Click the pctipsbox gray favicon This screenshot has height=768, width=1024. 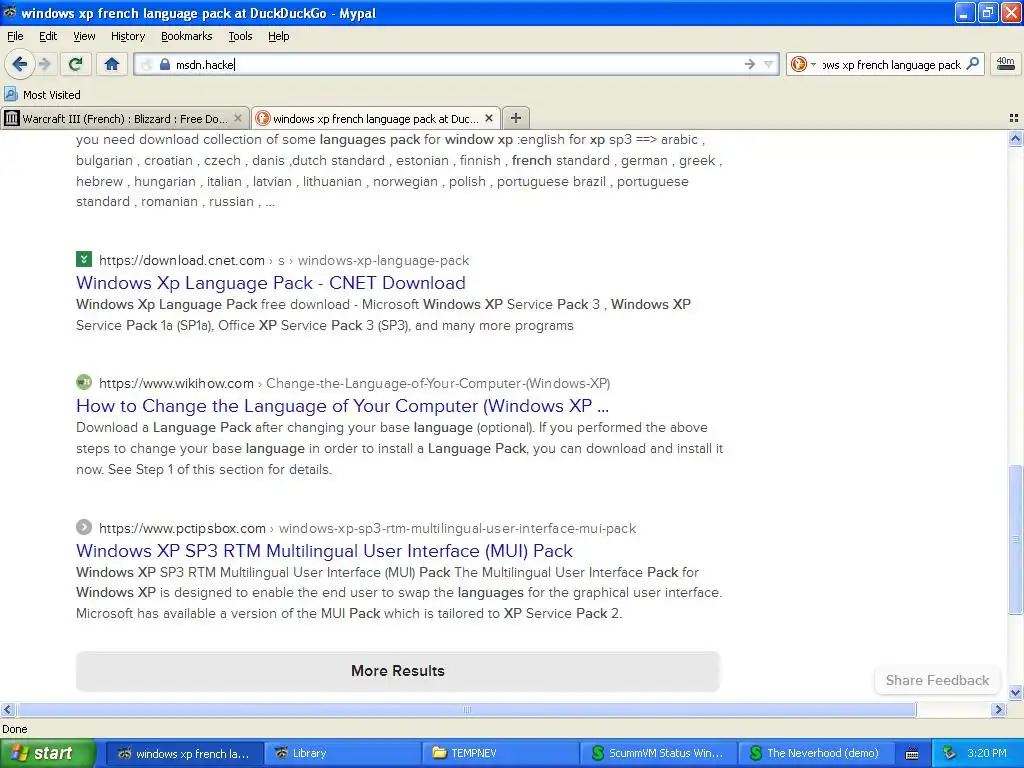click(x=84, y=526)
